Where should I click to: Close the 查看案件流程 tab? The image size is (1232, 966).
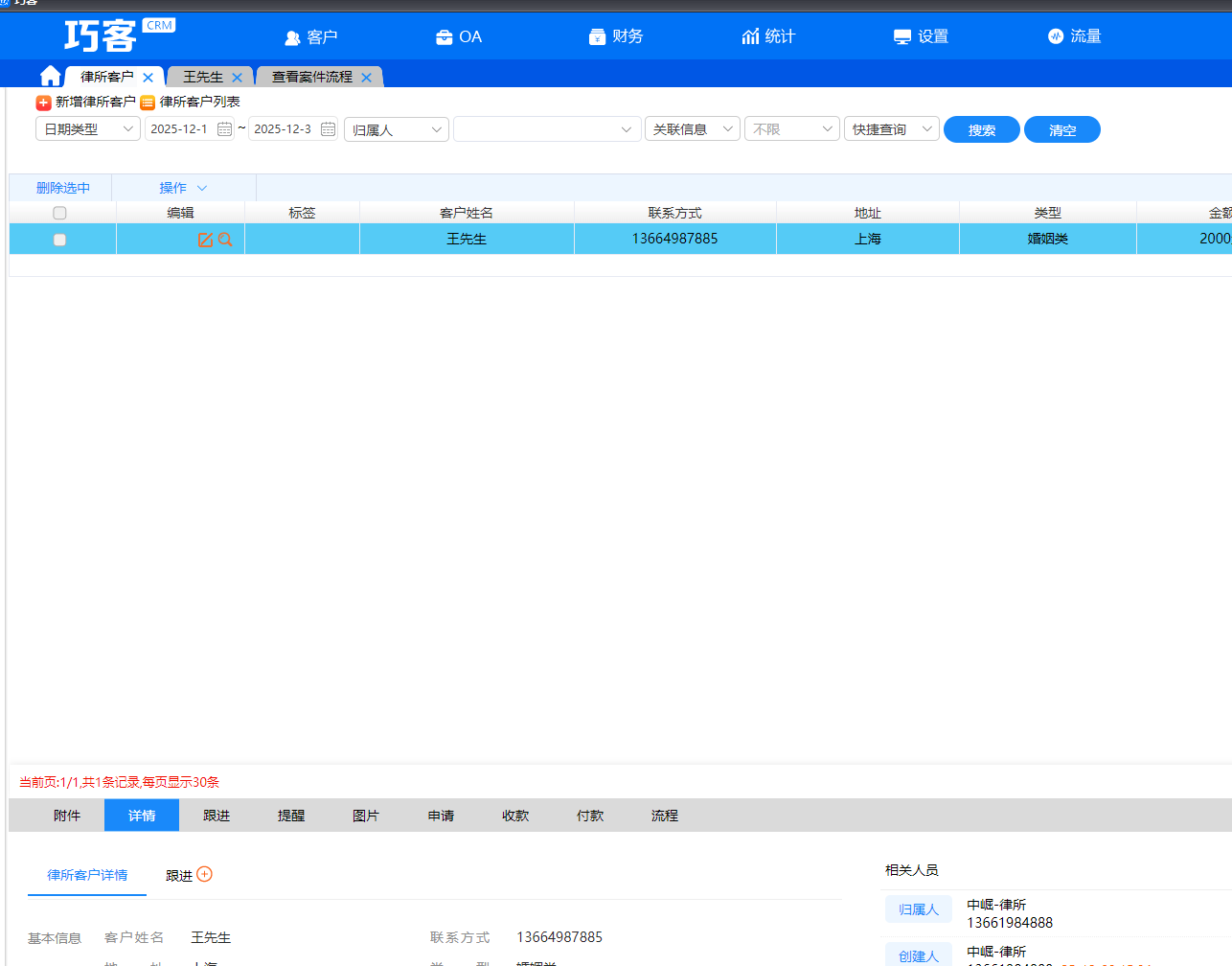click(366, 78)
